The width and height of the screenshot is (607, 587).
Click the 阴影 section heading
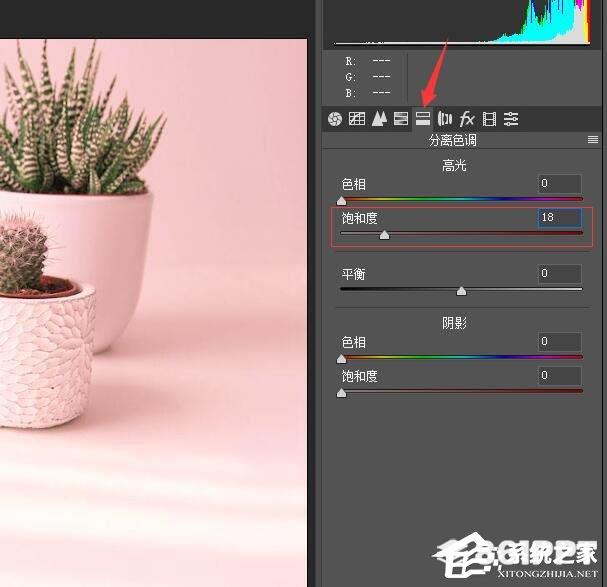(454, 323)
